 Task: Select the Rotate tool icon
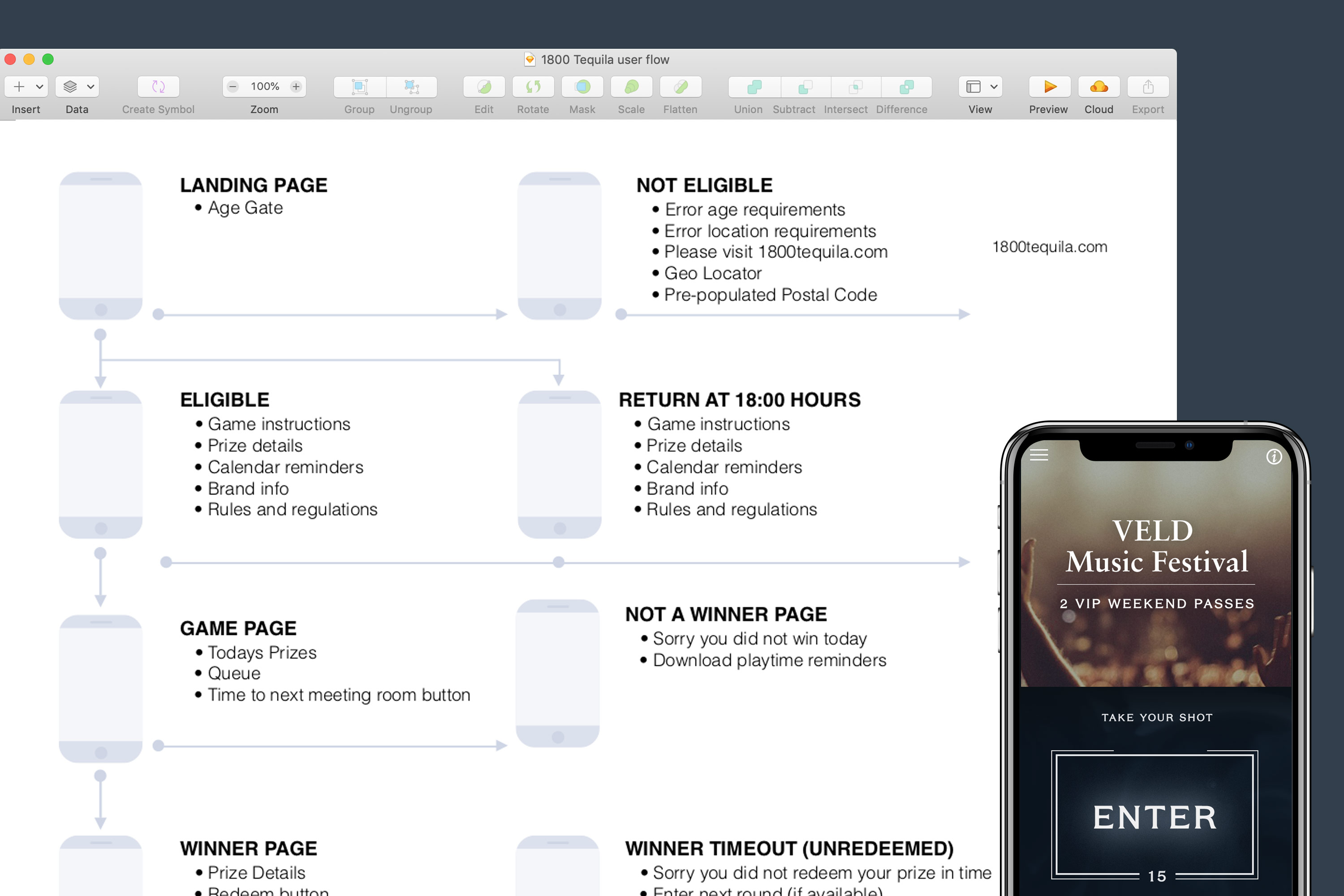pyautogui.click(x=534, y=87)
